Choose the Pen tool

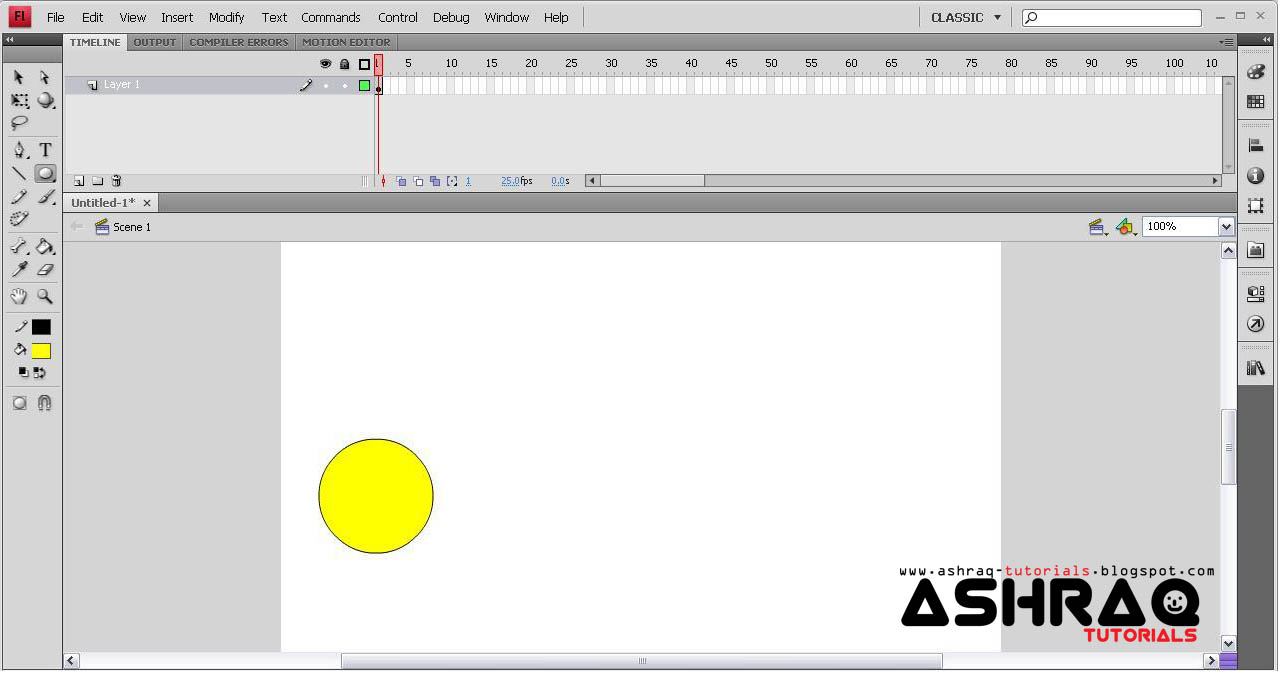click(x=17, y=149)
